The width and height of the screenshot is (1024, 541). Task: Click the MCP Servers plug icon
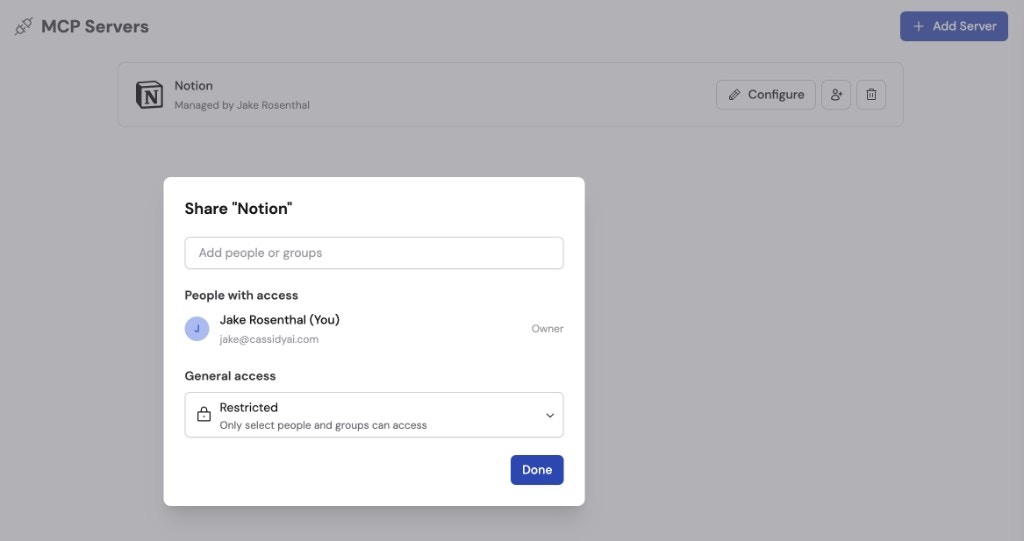[x=24, y=27]
